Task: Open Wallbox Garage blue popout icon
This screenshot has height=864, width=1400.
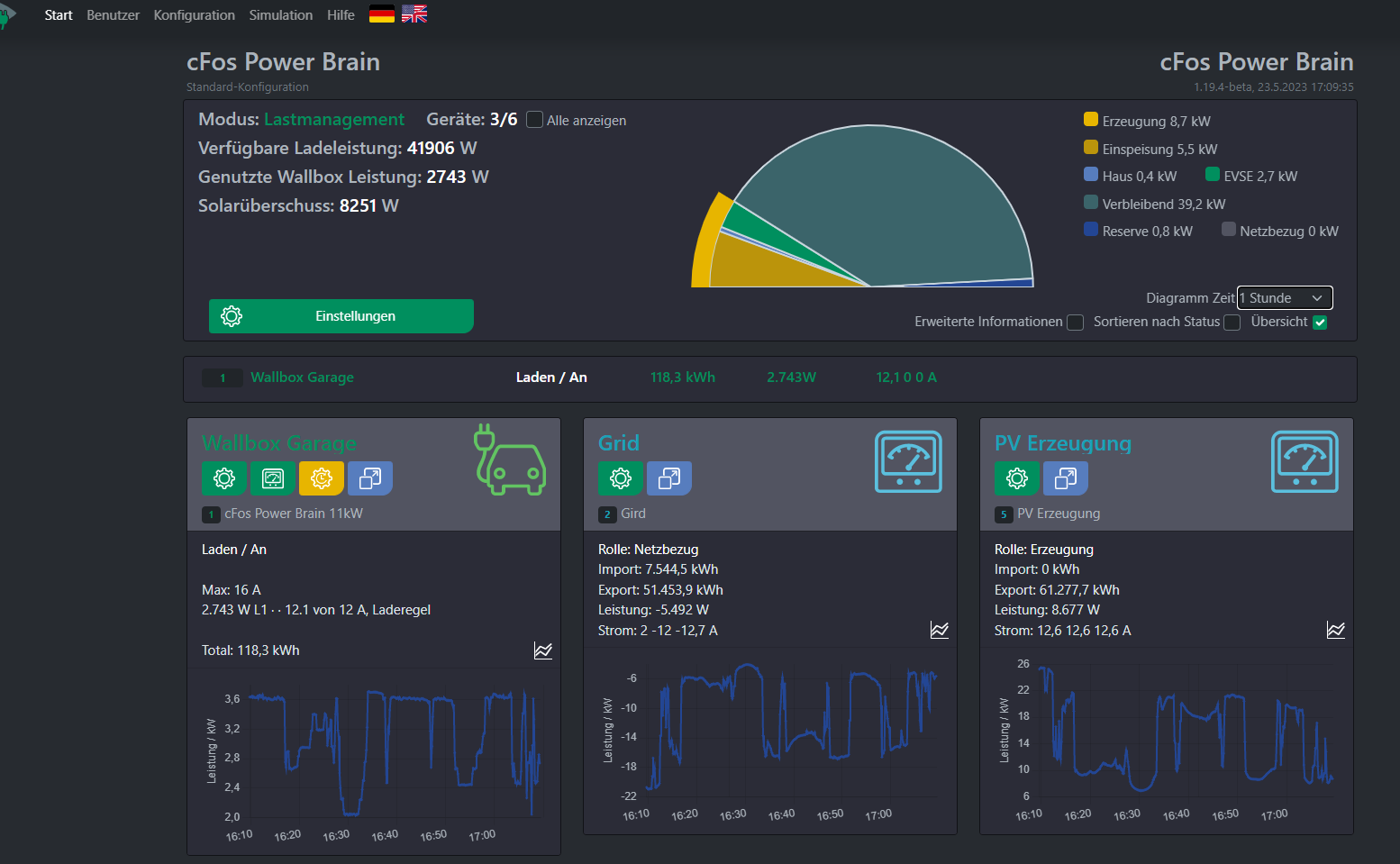Action: [370, 478]
